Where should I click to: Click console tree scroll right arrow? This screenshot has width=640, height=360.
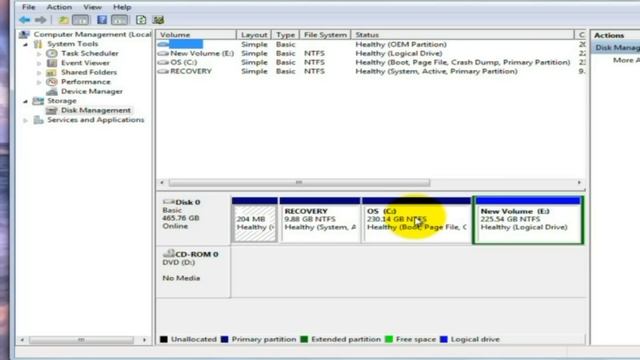click(144, 340)
